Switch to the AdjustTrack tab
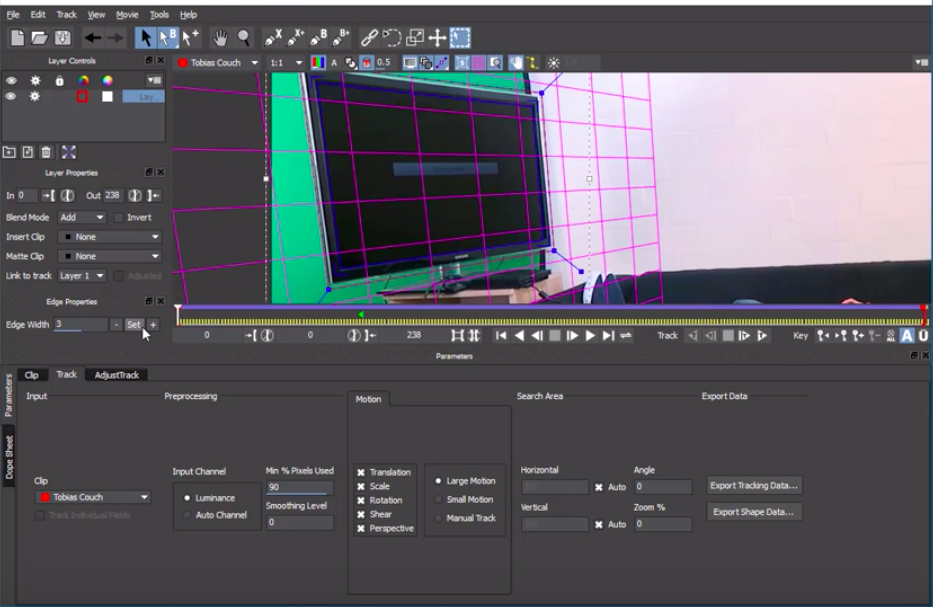Viewport: 933px width, 607px height. (x=117, y=375)
